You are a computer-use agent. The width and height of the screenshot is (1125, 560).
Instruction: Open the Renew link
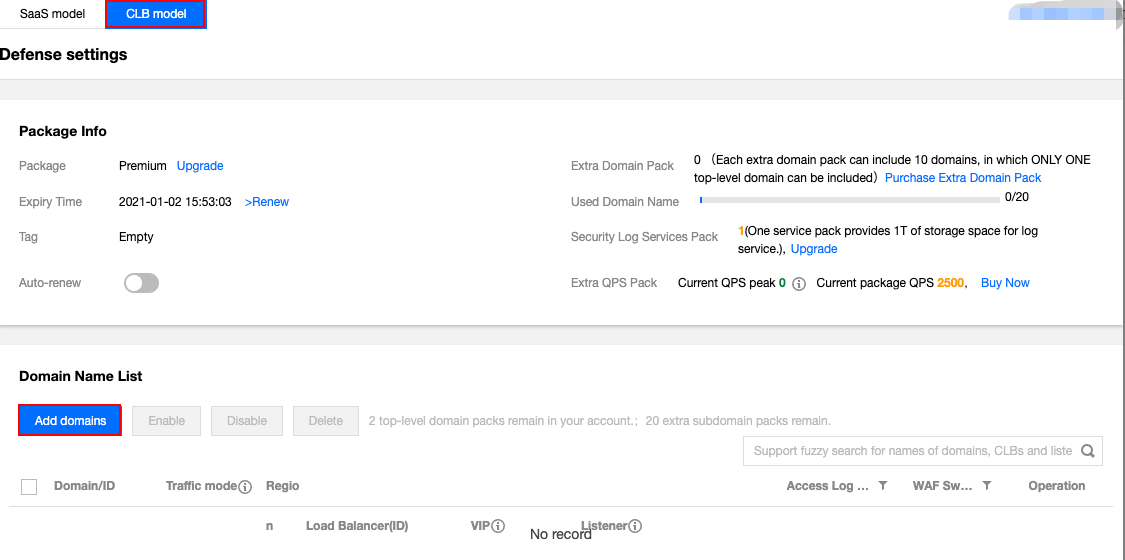(x=267, y=202)
